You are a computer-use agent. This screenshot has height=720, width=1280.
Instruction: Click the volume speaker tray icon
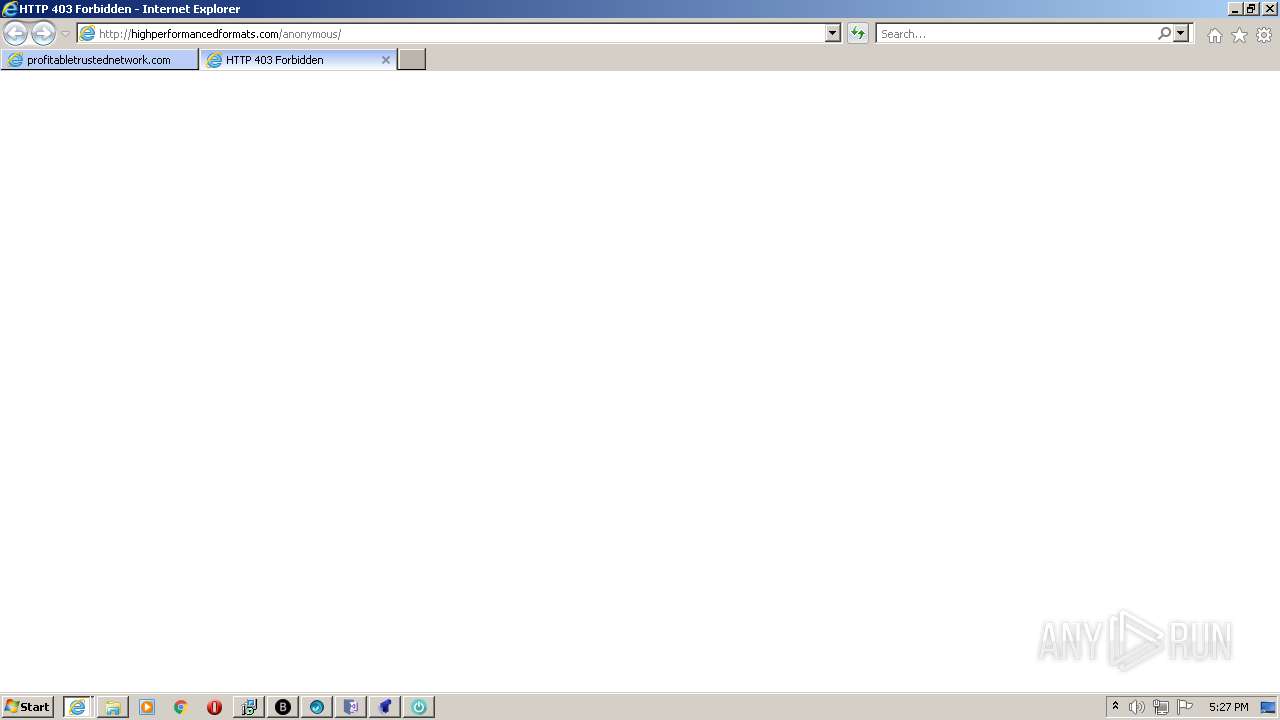point(1137,707)
